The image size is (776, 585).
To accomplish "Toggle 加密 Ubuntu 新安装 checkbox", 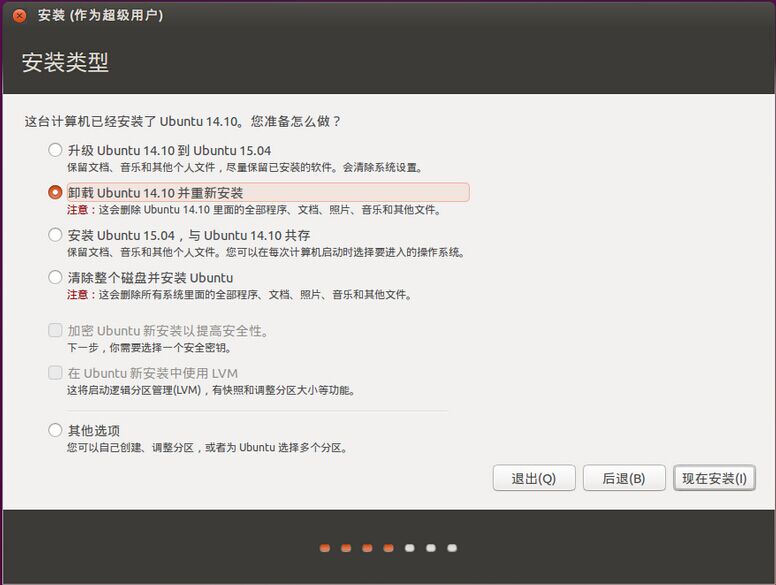I will (55, 330).
